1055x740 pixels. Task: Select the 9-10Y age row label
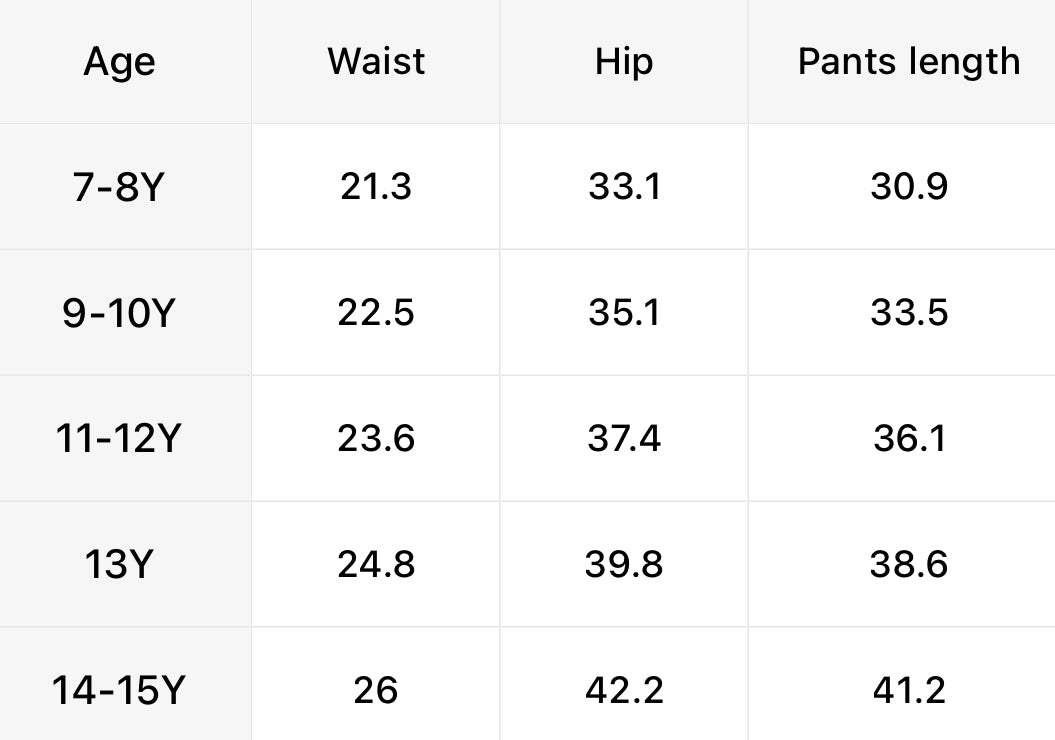(118, 313)
